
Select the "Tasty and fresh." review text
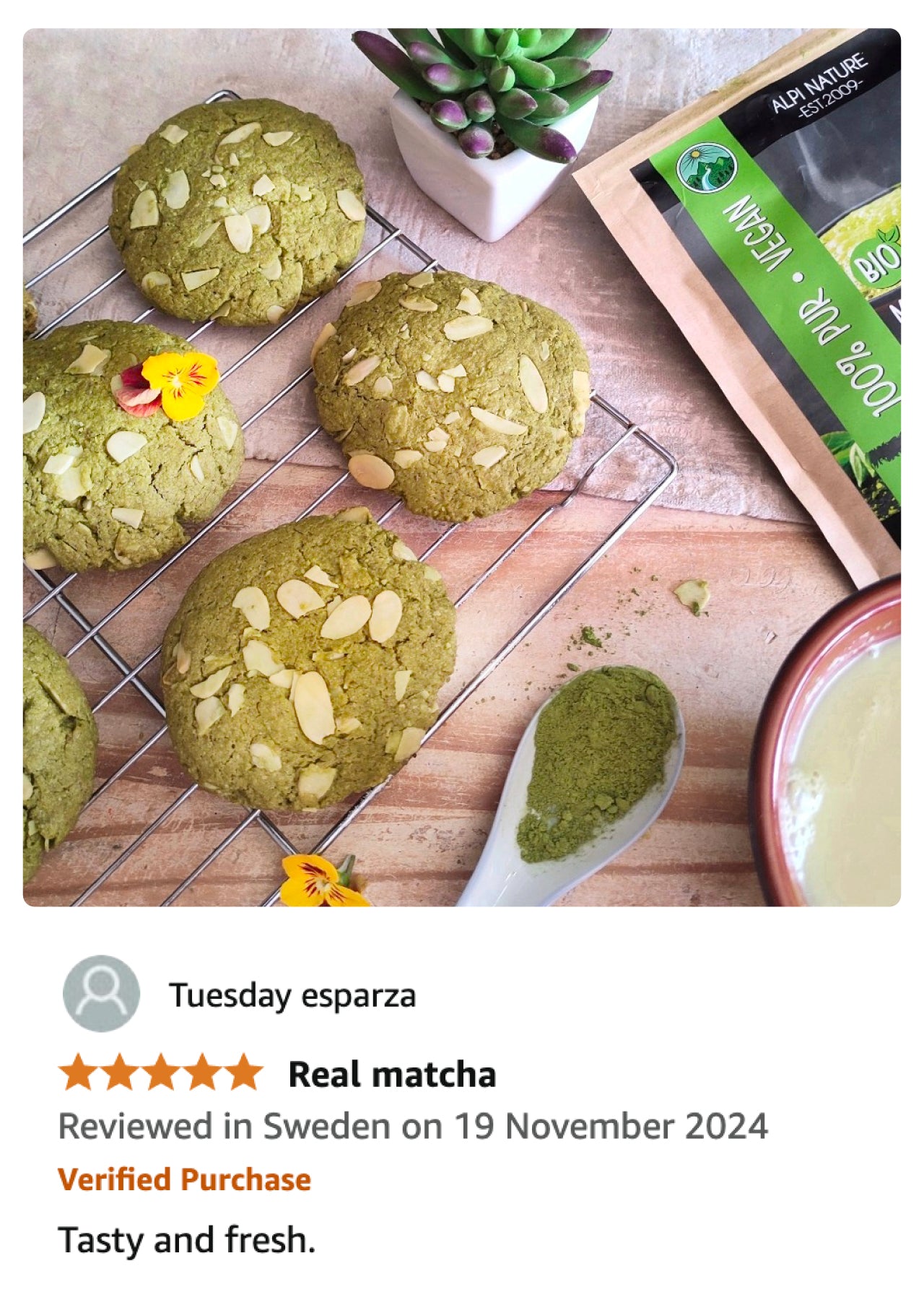[x=186, y=1240]
